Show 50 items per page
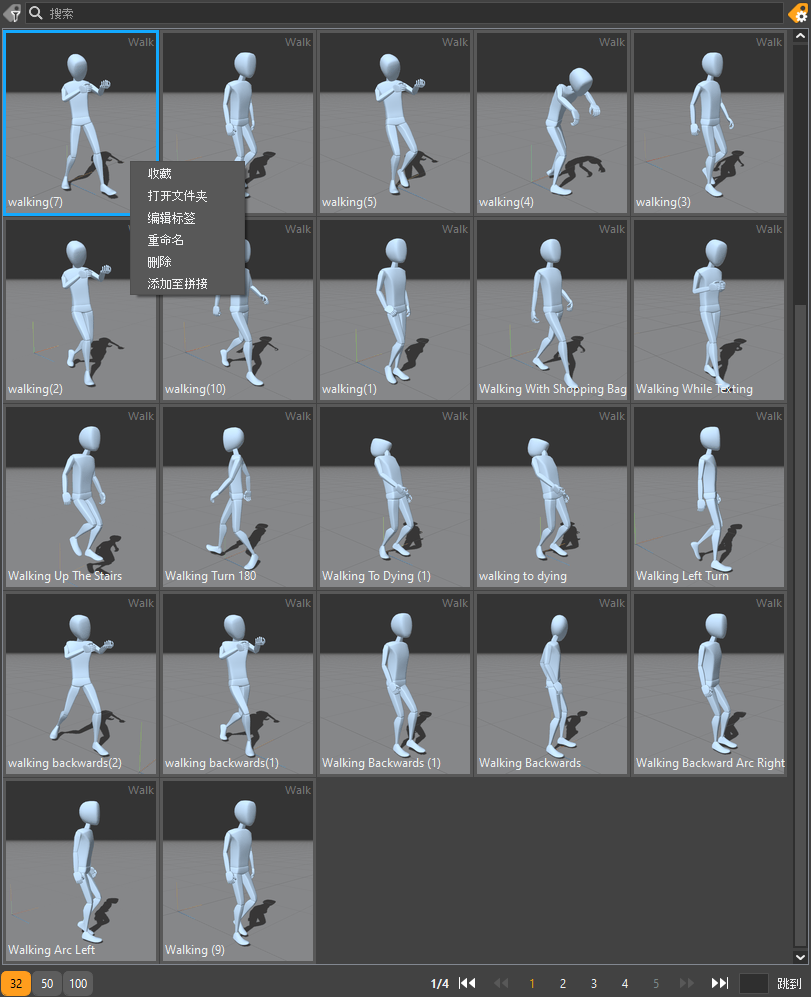Viewport: 811px width, 997px height. click(47, 984)
